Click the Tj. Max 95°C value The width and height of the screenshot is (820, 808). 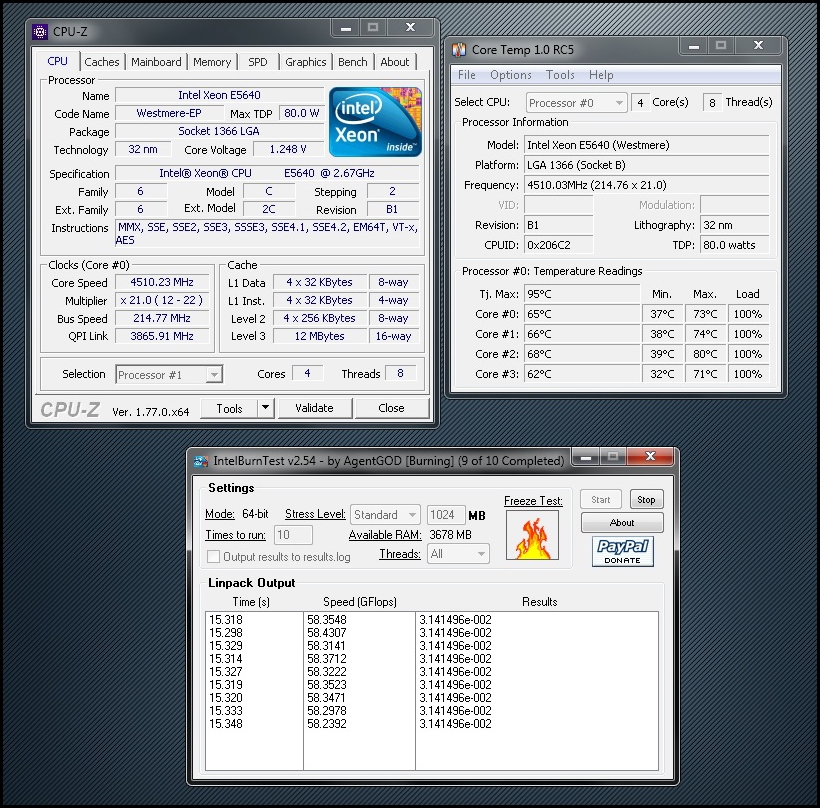click(x=582, y=294)
